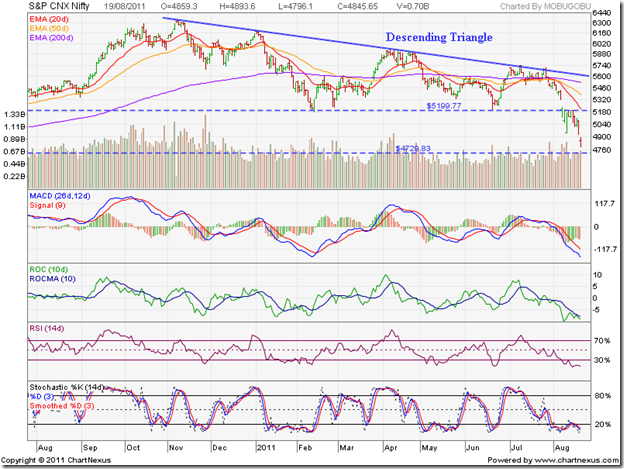Click the ROC (10d) indicator label
The width and height of the screenshot is (624, 469).
tap(49, 269)
